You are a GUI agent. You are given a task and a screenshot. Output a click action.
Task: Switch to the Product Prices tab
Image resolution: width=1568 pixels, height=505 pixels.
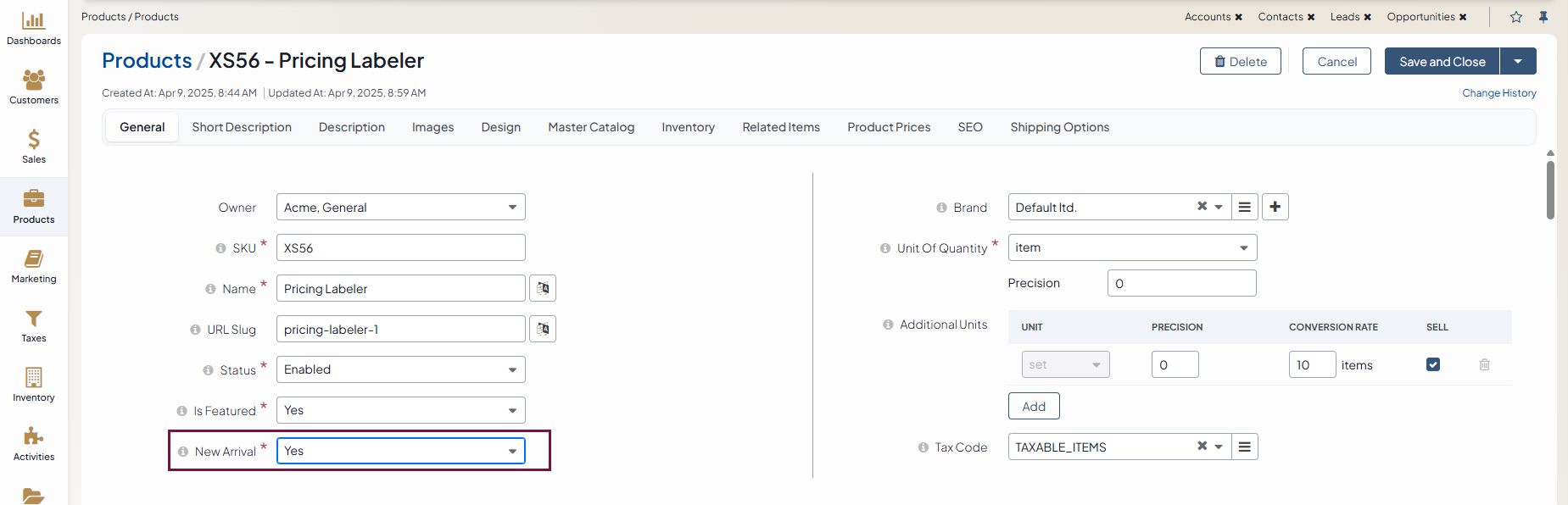click(x=889, y=127)
